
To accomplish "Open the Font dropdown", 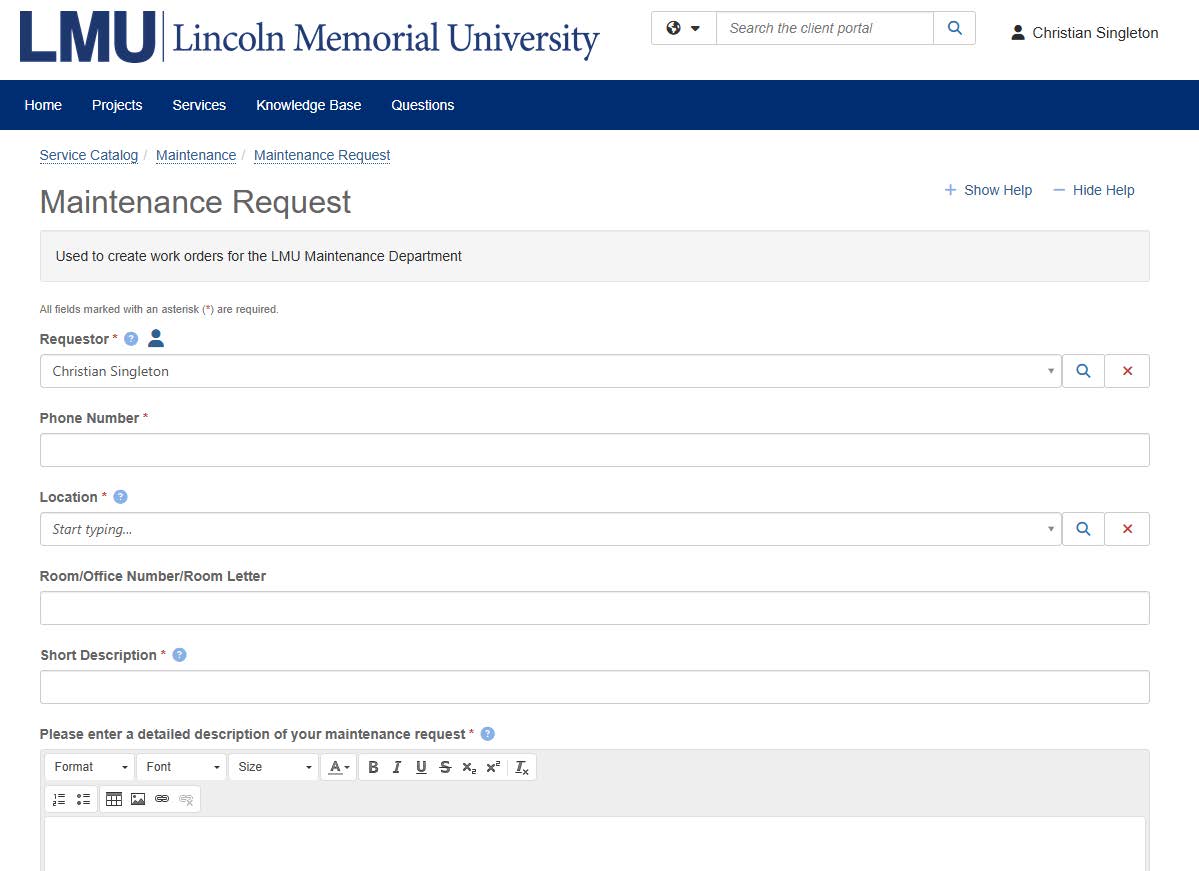I will [x=180, y=766].
